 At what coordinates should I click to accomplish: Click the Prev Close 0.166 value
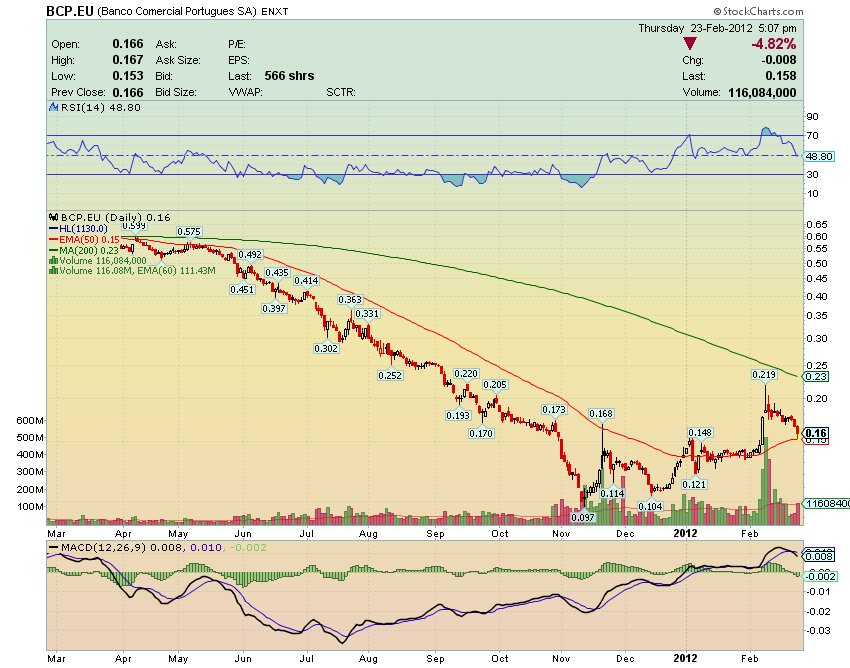128,93
